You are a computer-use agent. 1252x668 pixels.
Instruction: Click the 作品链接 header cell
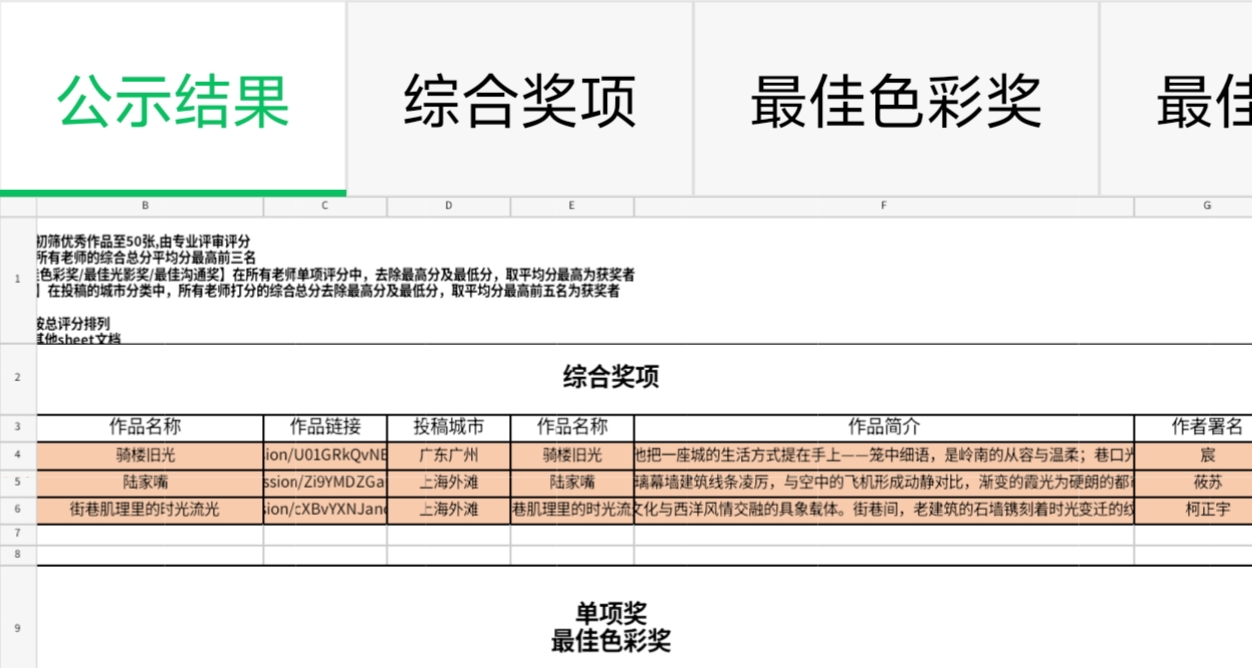[x=325, y=427]
